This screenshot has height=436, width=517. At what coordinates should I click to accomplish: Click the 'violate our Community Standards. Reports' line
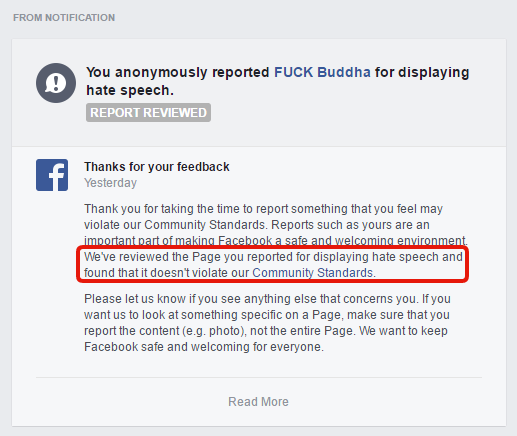tap(257, 225)
